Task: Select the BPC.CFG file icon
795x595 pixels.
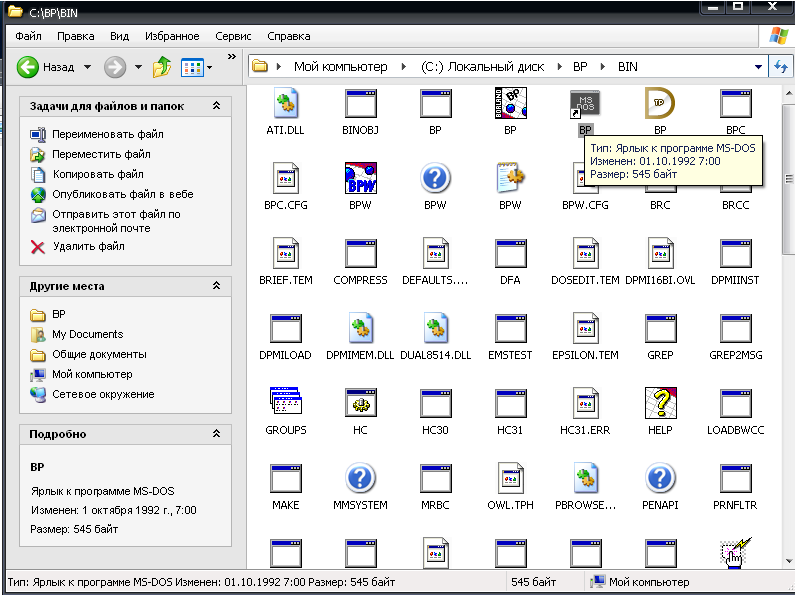Action: (285, 178)
